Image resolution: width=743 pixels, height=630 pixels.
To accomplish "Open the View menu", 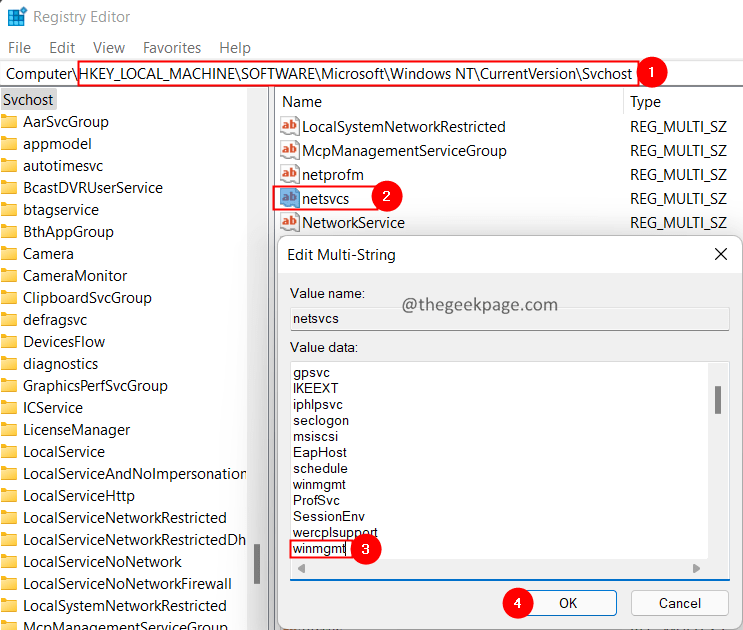I will 109,48.
